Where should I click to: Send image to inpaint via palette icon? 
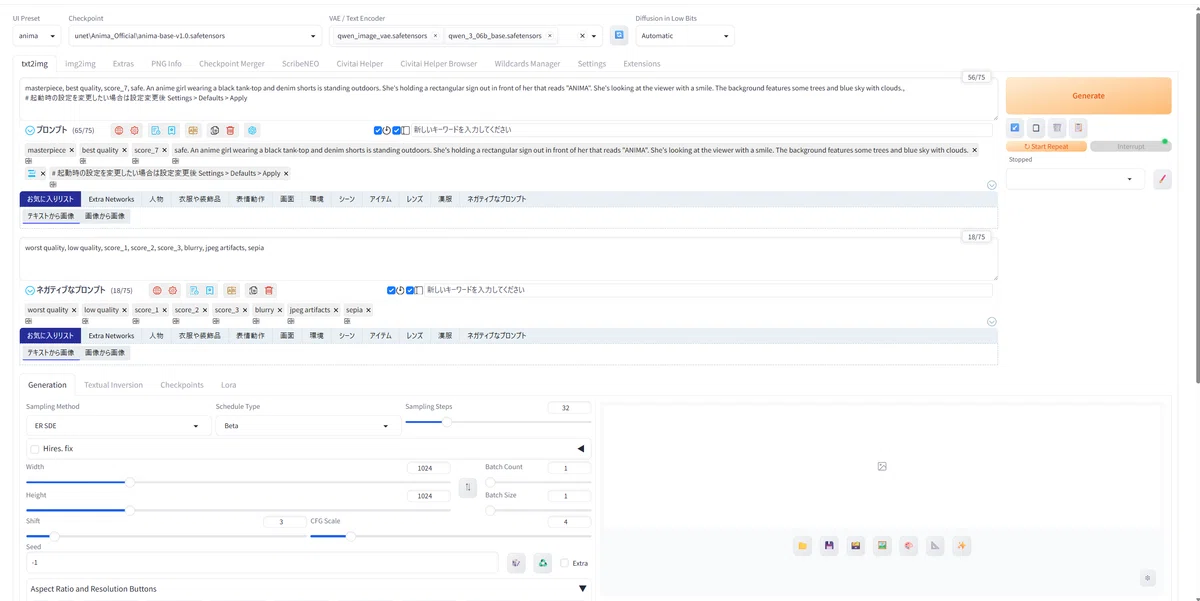click(909, 546)
